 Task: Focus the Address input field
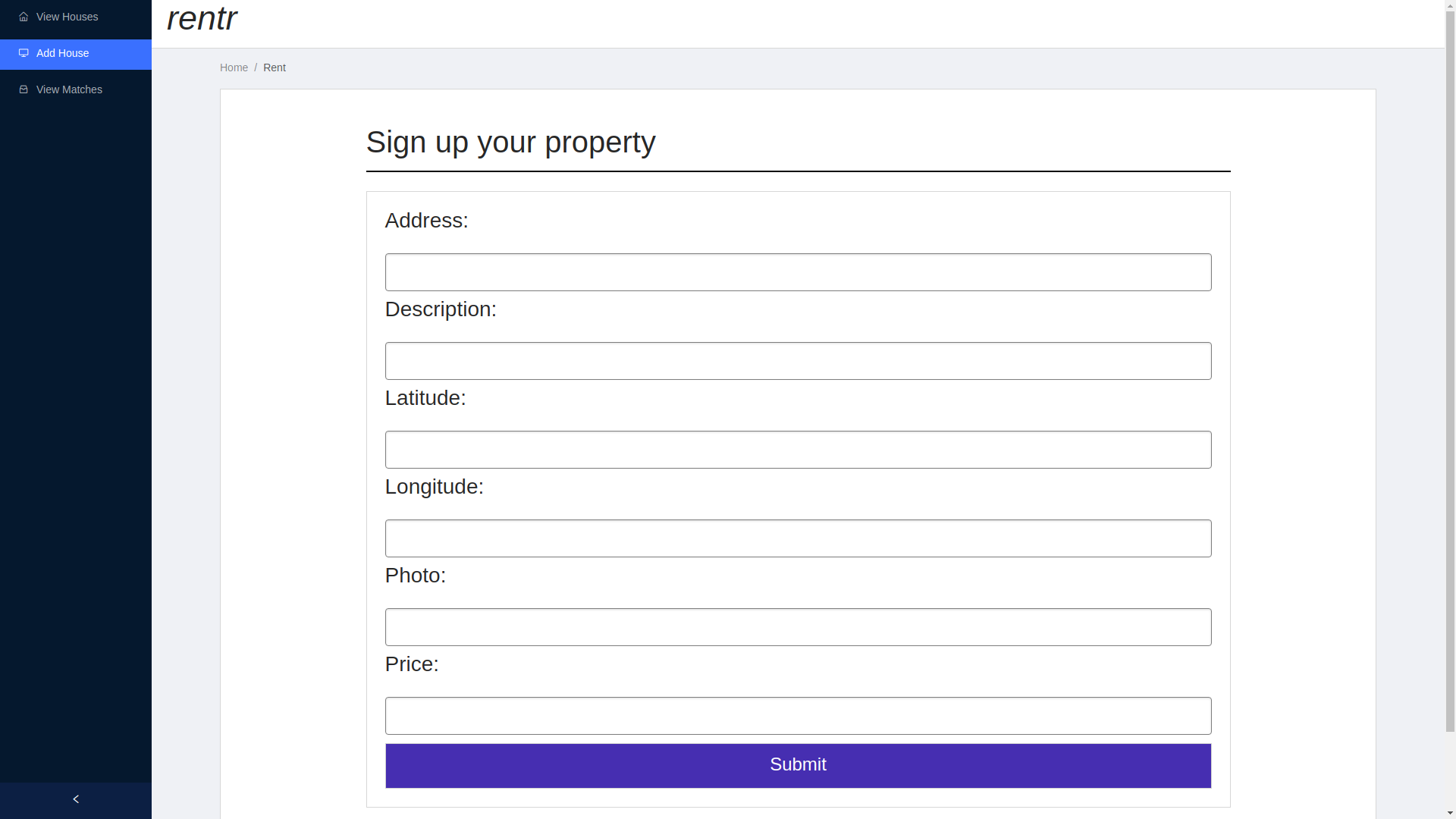(x=798, y=272)
